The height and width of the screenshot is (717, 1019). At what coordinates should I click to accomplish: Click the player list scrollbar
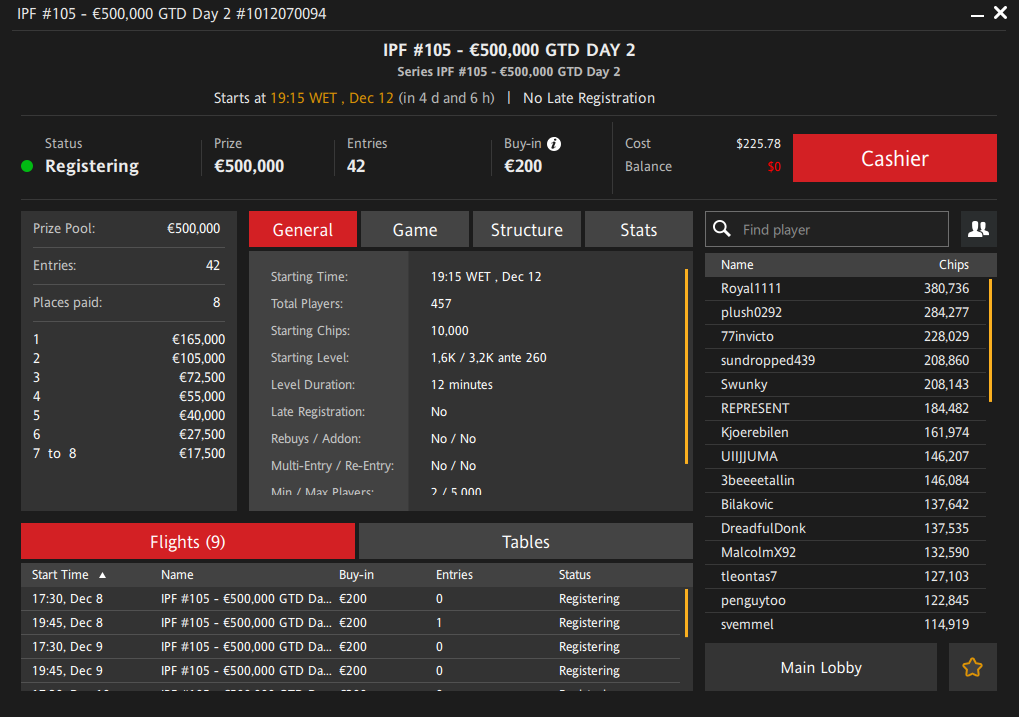(990, 340)
